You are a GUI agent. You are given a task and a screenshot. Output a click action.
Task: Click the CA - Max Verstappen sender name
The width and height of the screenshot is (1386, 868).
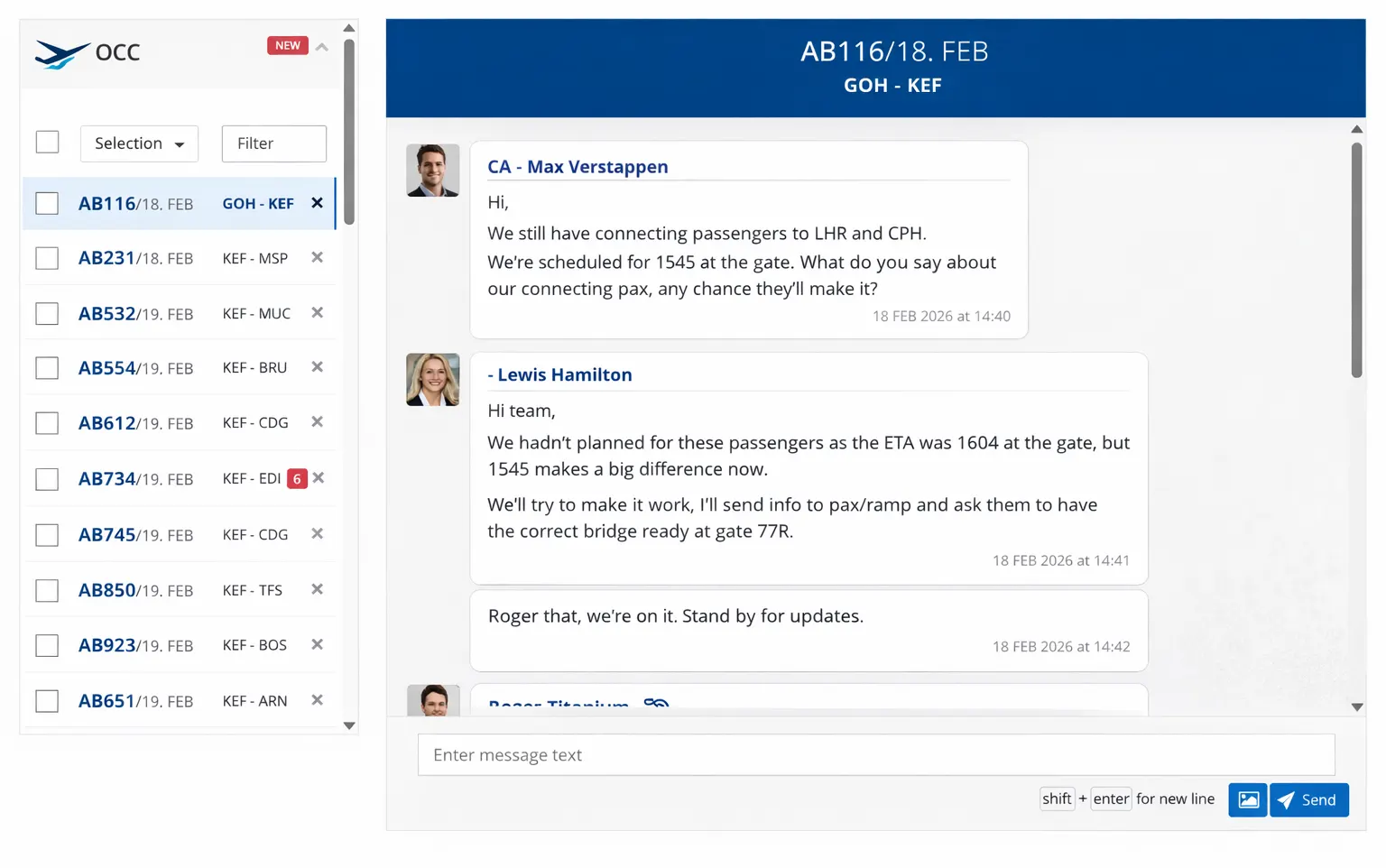click(x=577, y=167)
